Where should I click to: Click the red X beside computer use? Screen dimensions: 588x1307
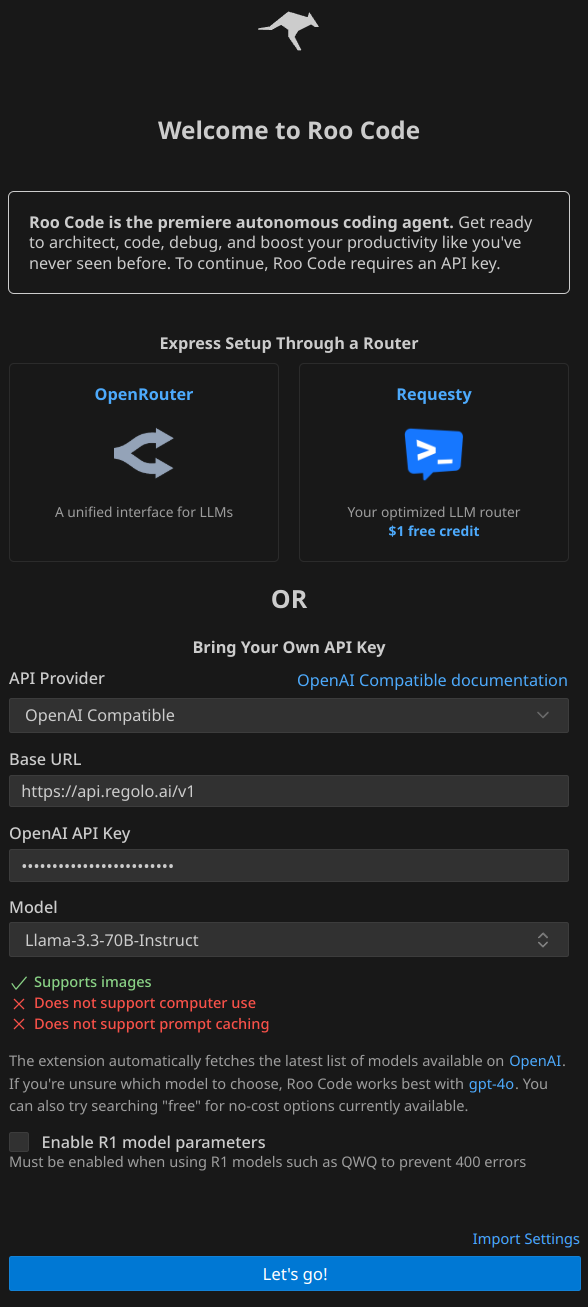click(x=18, y=1003)
